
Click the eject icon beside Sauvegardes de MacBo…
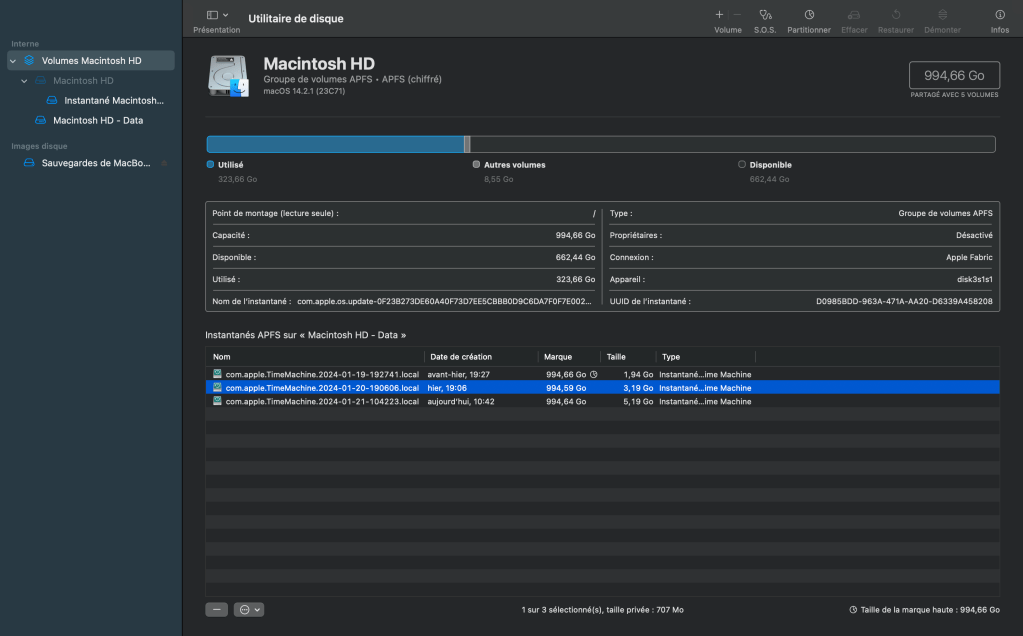164,163
